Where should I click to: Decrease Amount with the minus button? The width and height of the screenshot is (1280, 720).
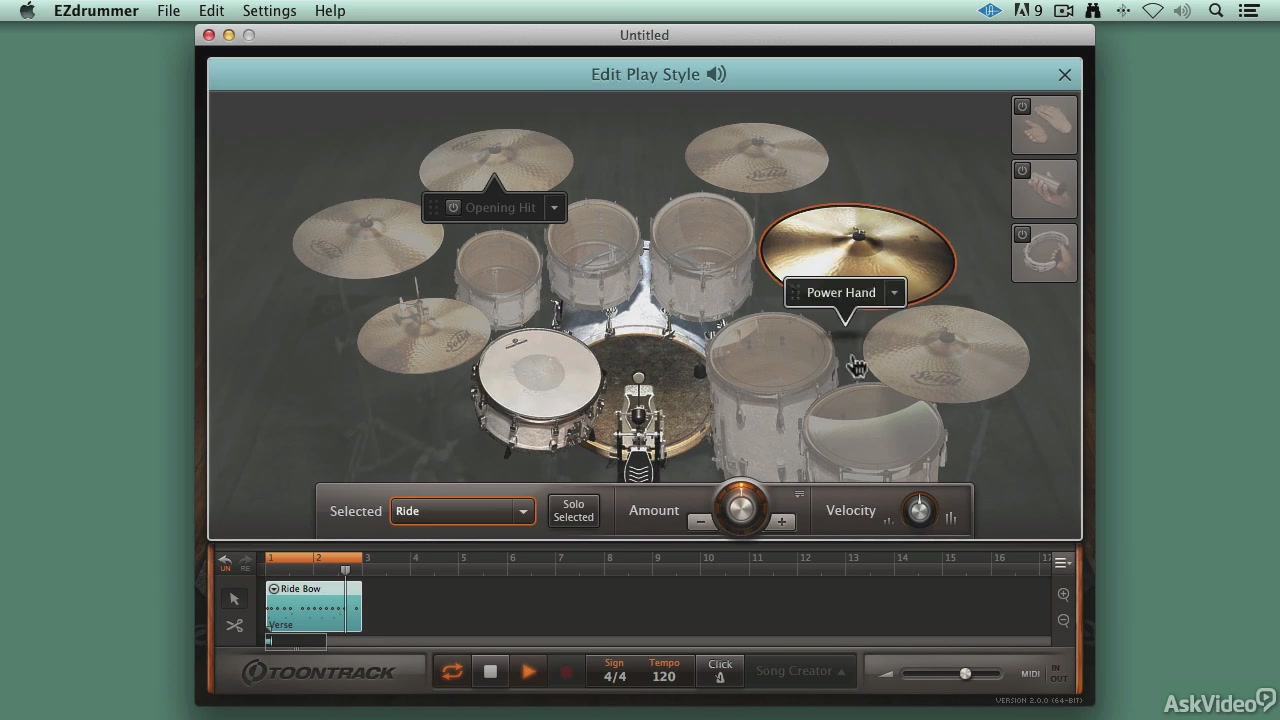(701, 522)
